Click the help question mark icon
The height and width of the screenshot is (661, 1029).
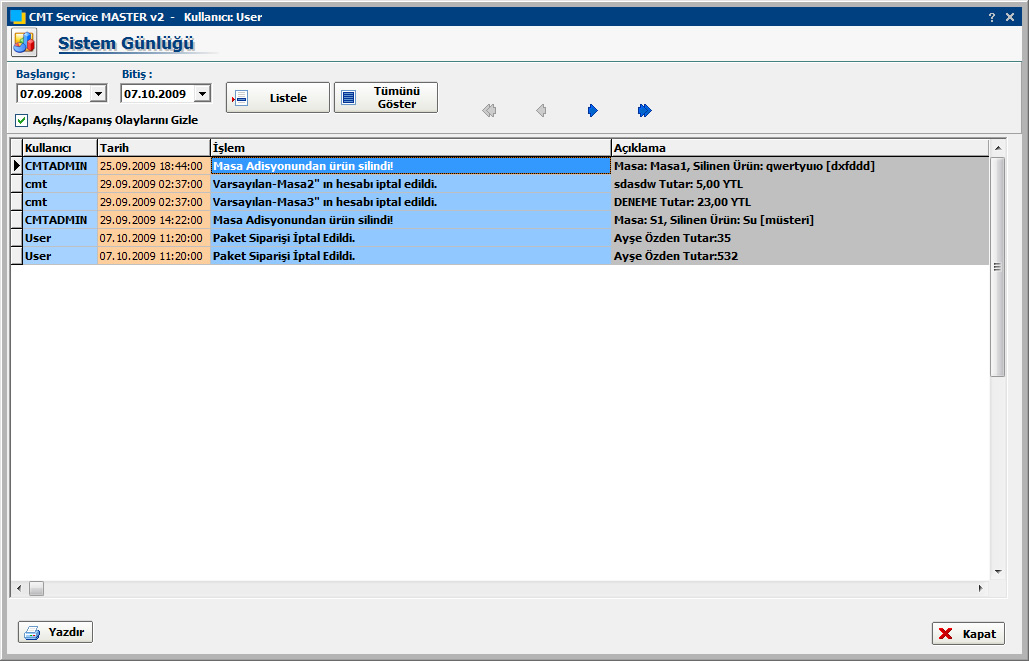[x=991, y=17]
